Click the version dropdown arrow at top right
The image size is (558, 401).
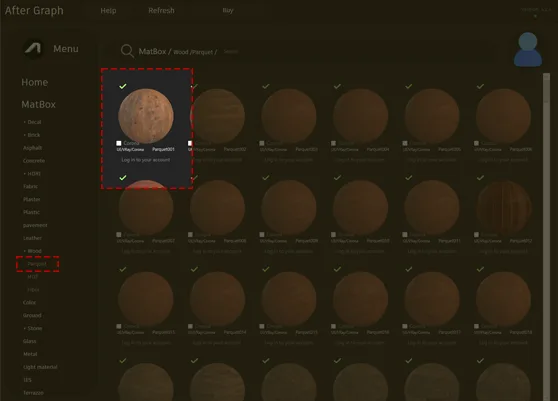coord(535,16)
